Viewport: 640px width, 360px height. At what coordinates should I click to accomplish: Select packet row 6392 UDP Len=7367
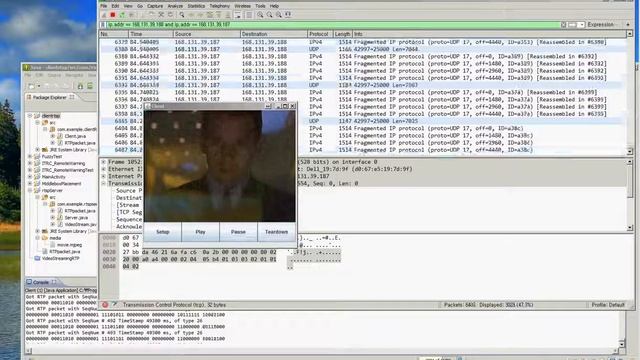[x=361, y=85]
